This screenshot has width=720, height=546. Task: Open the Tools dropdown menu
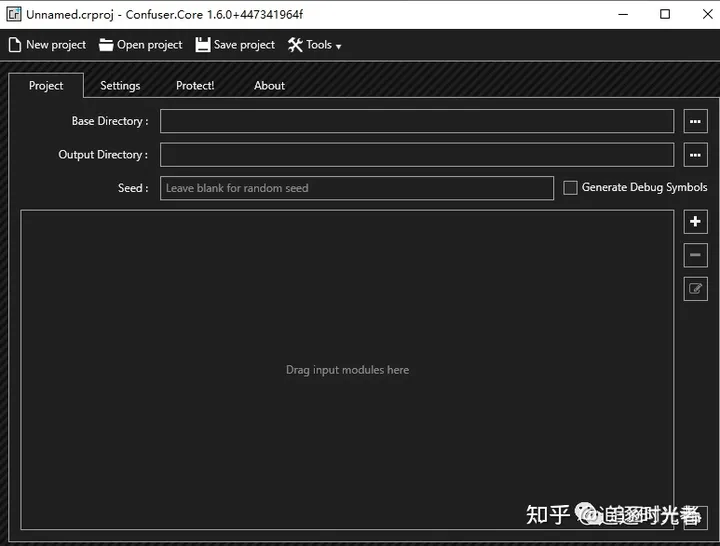(x=315, y=45)
